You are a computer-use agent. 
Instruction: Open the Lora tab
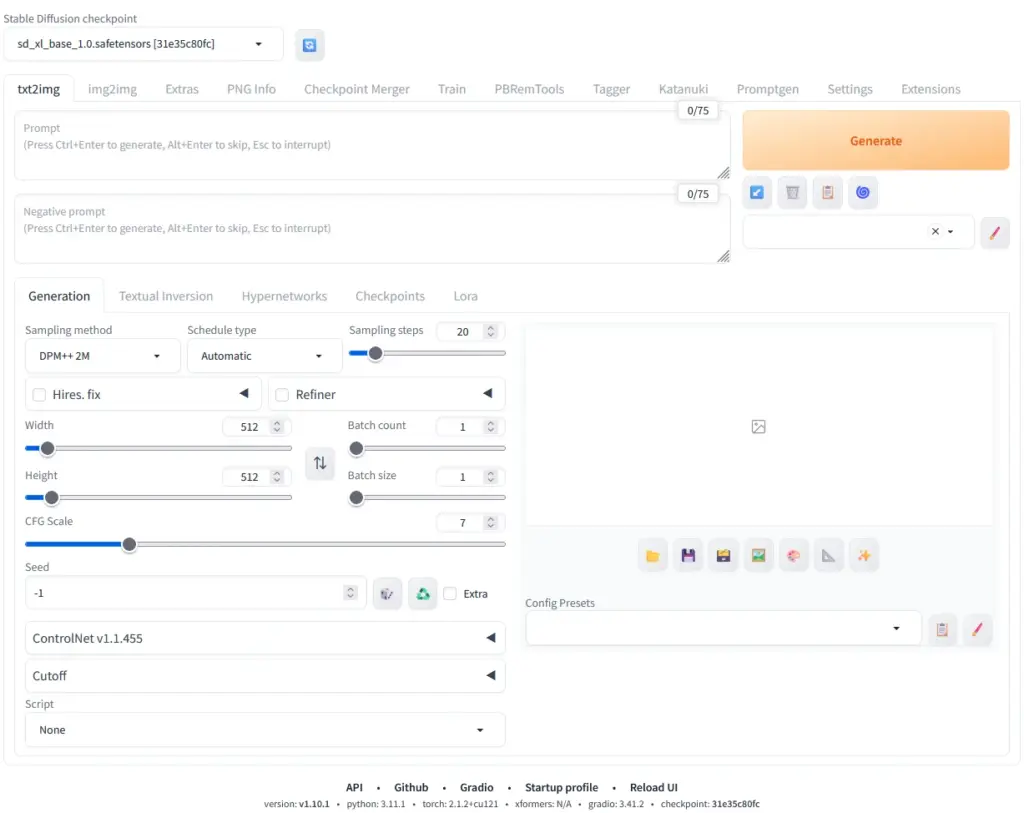(x=465, y=296)
